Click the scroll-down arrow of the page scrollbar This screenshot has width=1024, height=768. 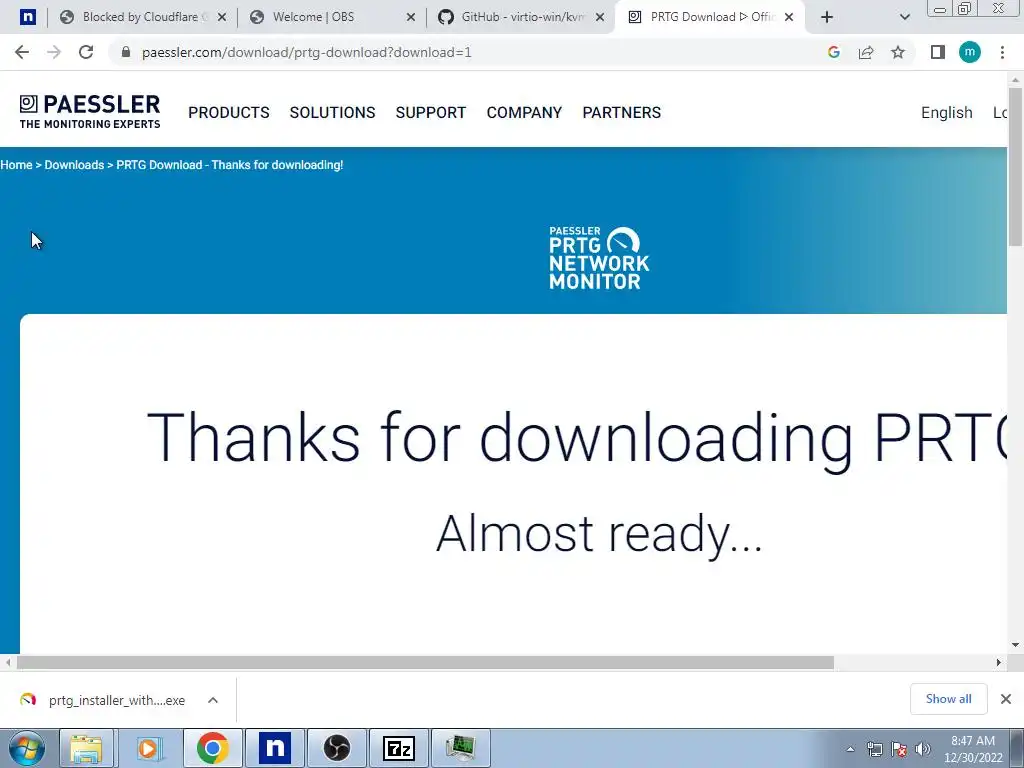[1015, 645]
